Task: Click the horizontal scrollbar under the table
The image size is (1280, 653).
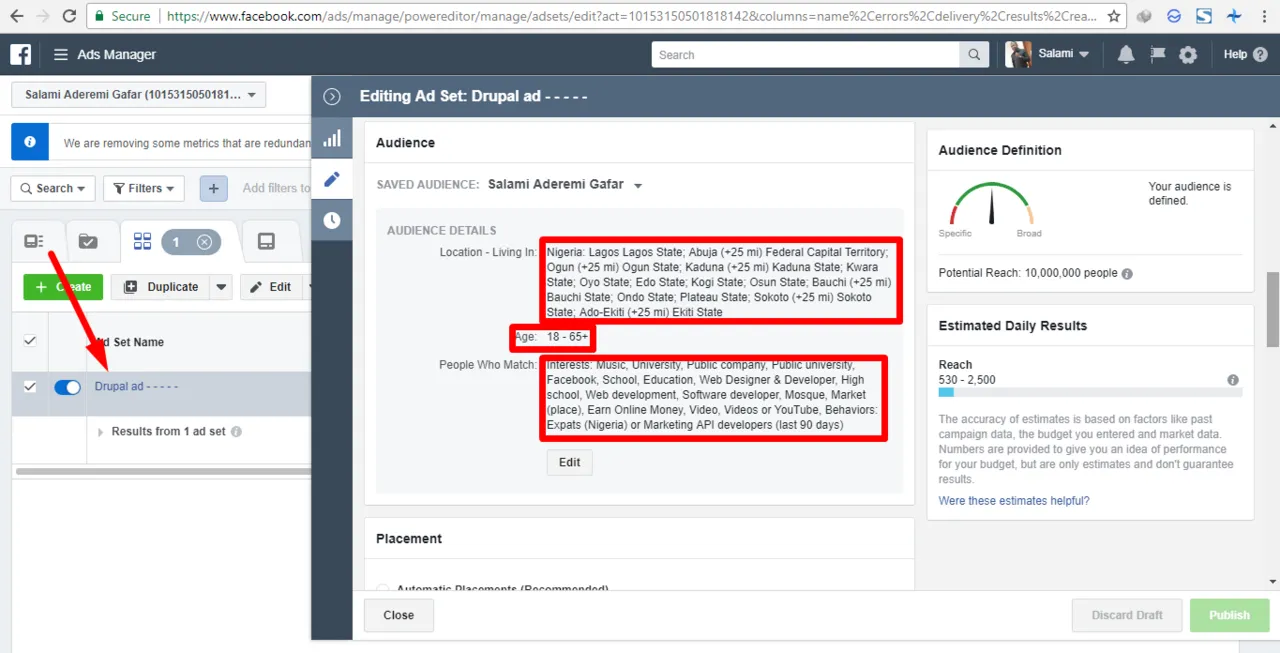Action: pos(165,470)
